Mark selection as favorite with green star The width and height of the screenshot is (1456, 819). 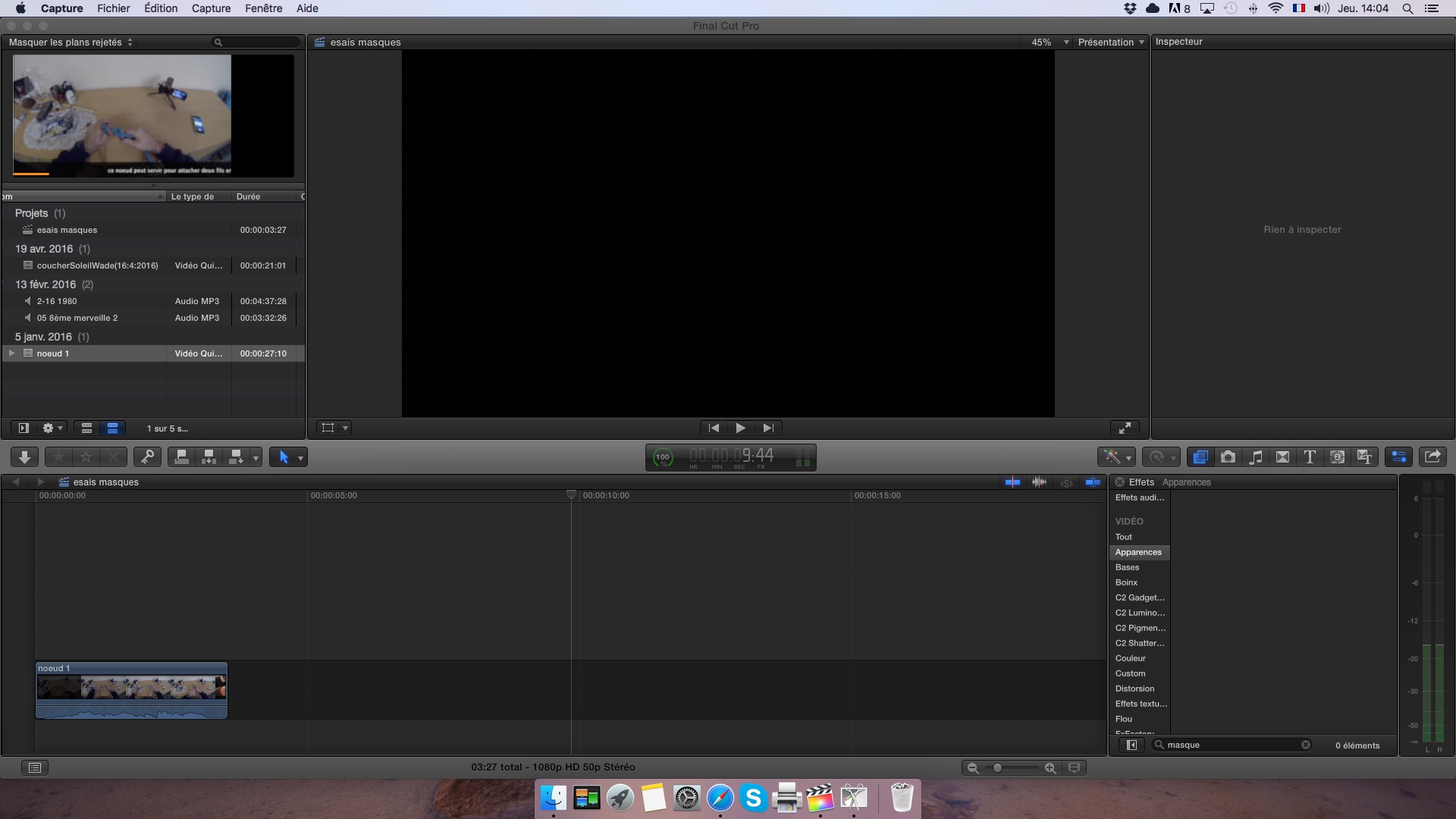point(58,457)
